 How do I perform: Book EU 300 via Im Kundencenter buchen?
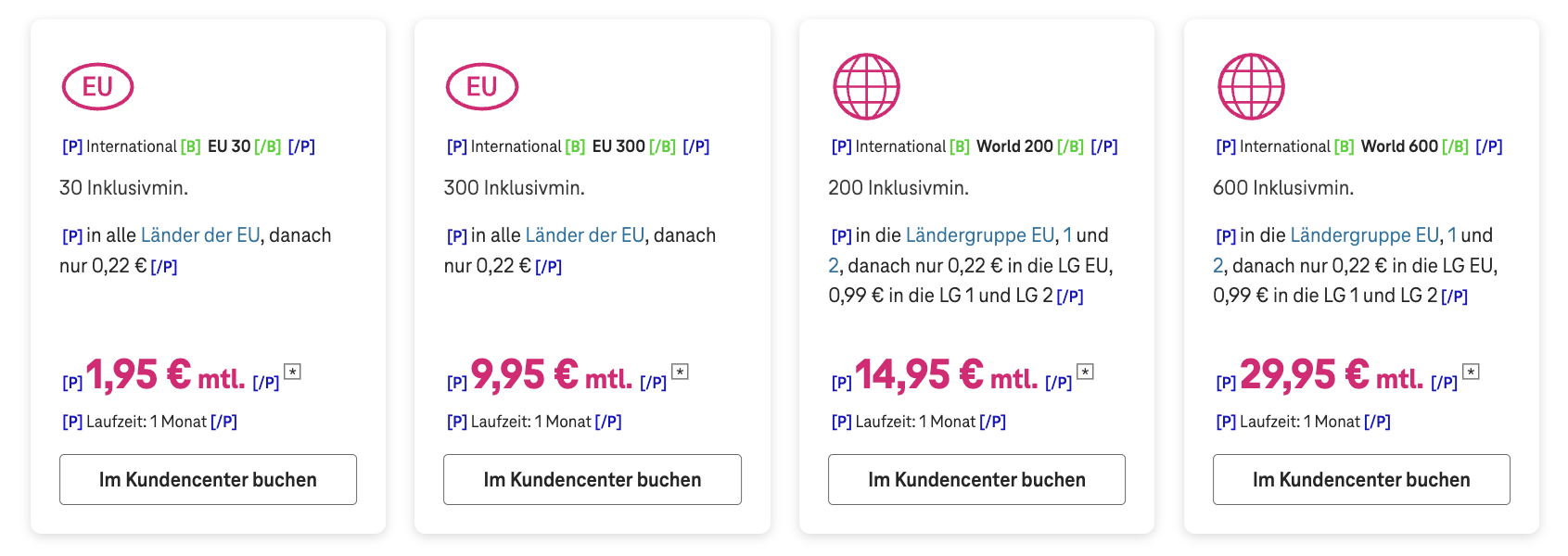click(x=593, y=479)
